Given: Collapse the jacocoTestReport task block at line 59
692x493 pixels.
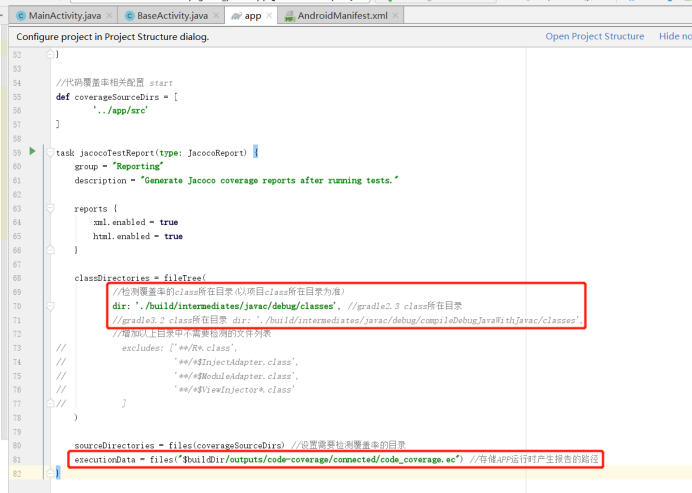Looking at the screenshot, I should coord(50,153).
